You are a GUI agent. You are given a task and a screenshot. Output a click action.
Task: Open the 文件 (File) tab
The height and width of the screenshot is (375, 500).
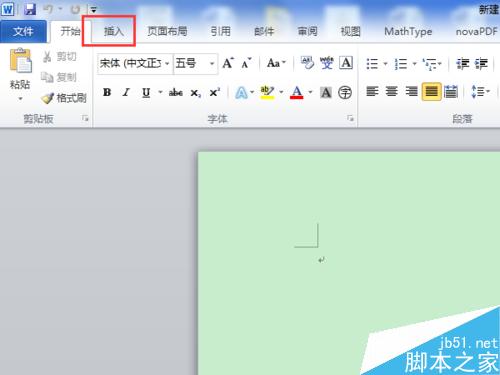pyautogui.click(x=23, y=32)
